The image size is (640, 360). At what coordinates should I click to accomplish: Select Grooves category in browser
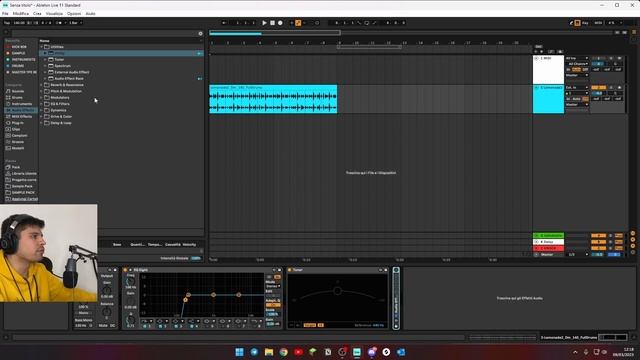[18, 142]
